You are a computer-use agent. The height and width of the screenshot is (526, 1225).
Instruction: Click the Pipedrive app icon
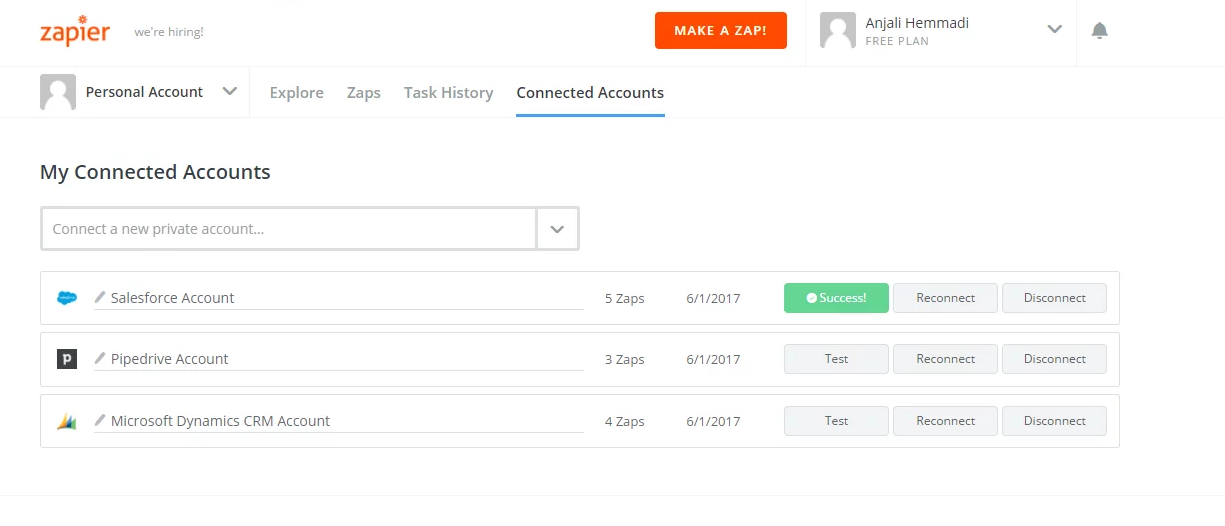(67, 359)
